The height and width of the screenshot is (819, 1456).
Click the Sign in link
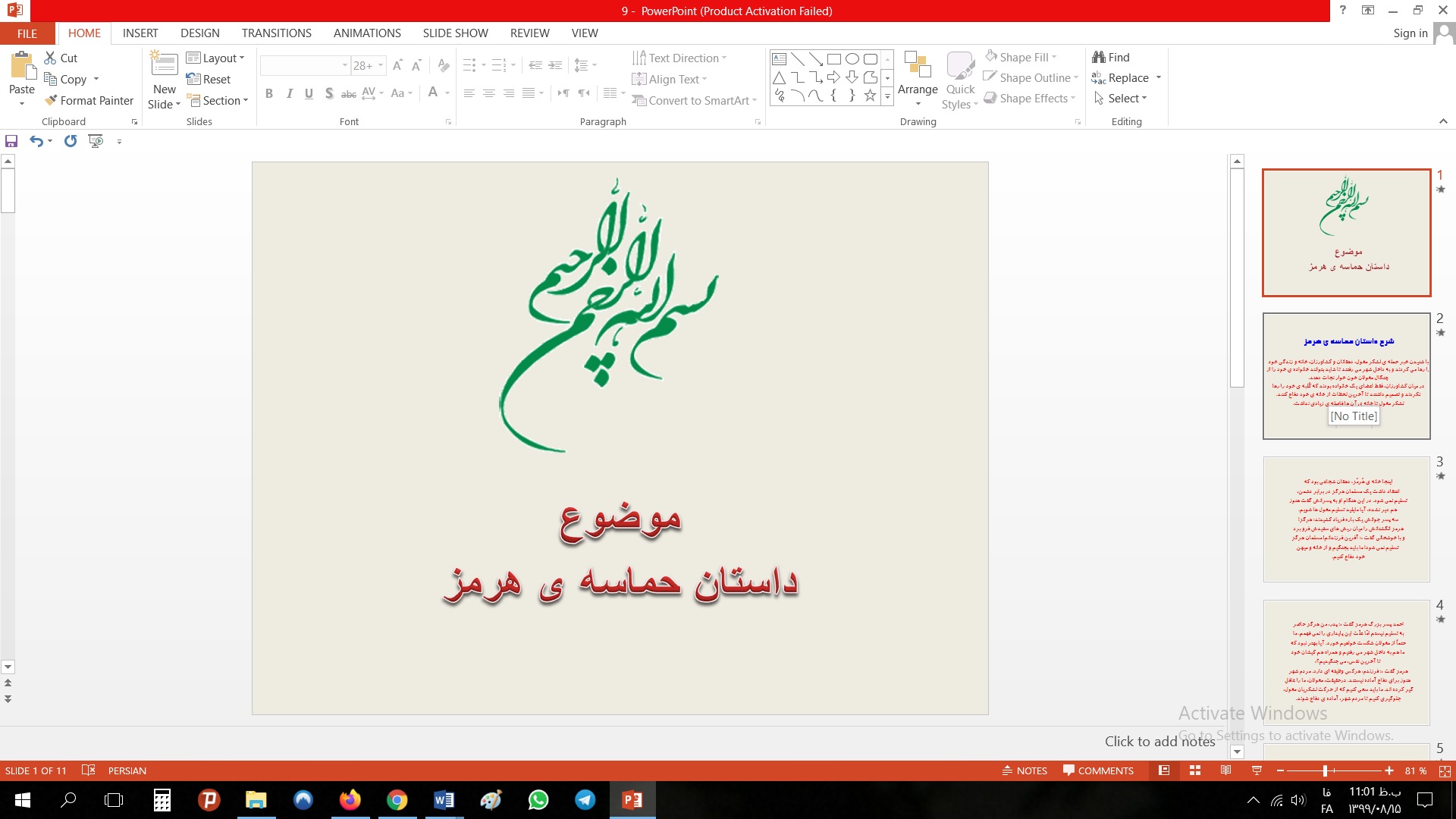[1410, 33]
